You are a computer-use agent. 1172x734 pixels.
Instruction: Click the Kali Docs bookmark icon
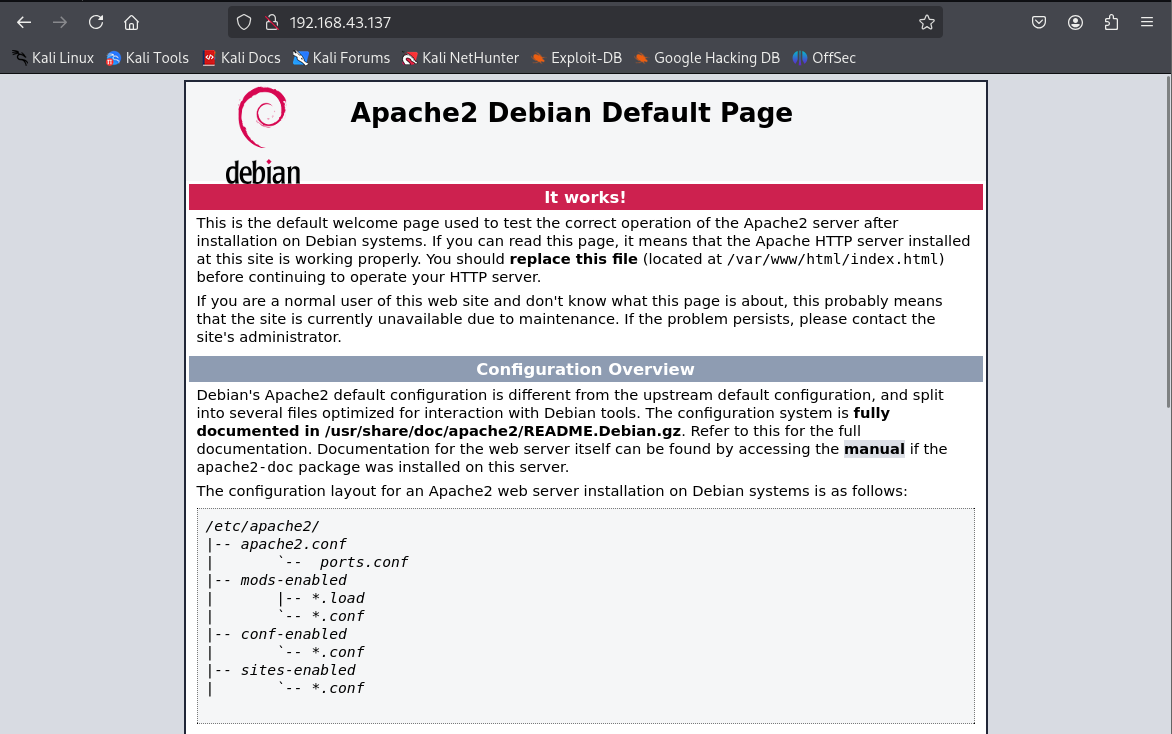209,58
